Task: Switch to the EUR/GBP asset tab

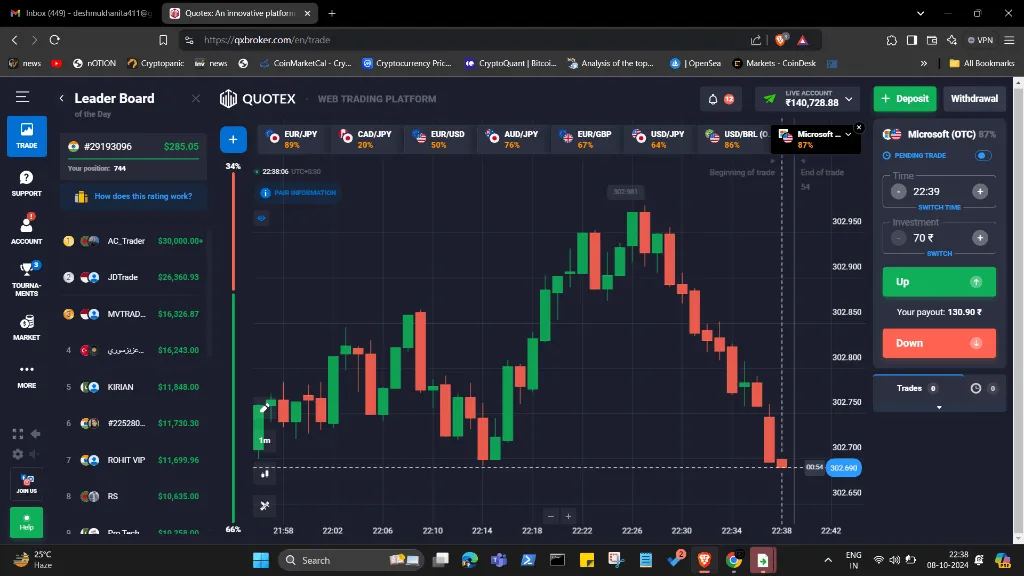Action: click(x=585, y=139)
